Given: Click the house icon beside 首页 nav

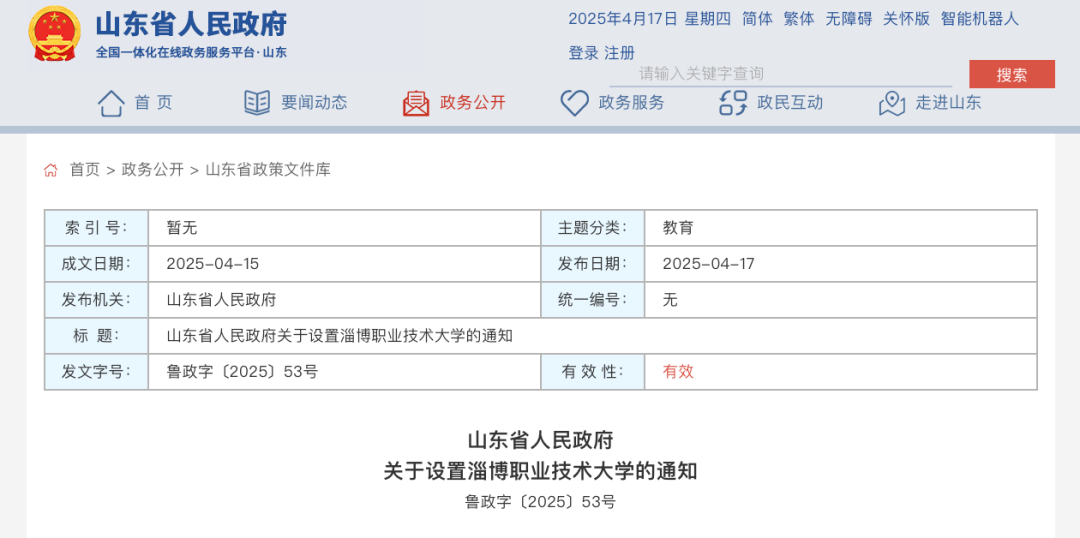Looking at the screenshot, I should pos(111,103).
